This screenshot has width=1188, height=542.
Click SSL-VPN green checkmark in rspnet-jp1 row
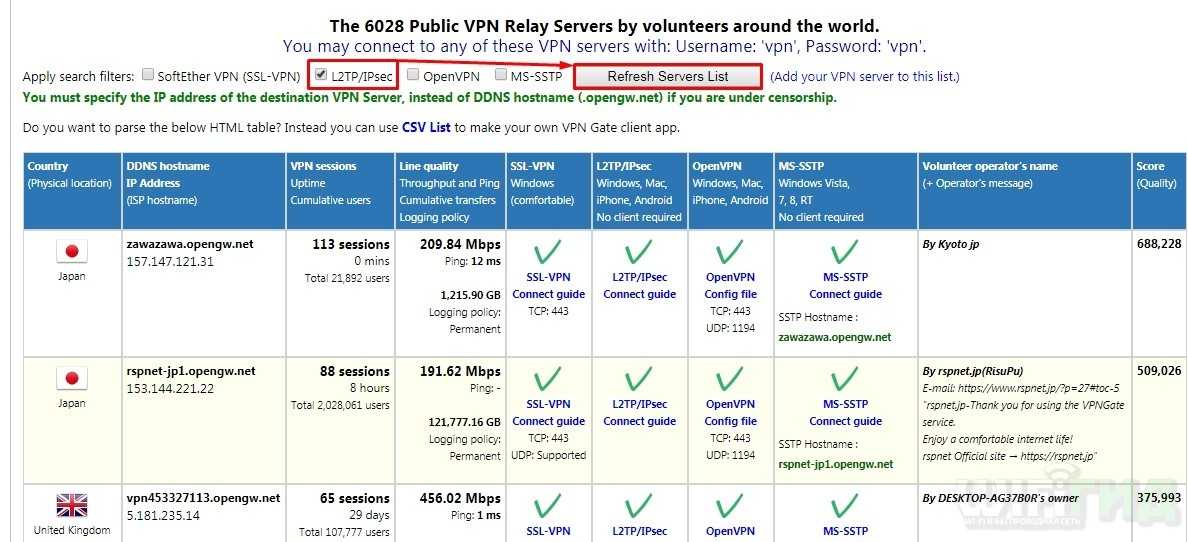pos(548,378)
